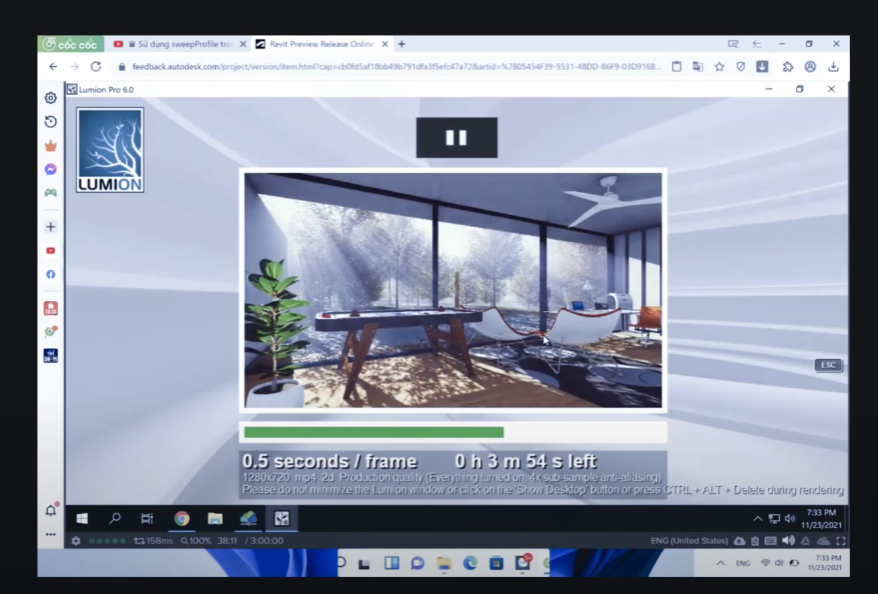Add a new sidebar shortcut with plus

point(50,227)
